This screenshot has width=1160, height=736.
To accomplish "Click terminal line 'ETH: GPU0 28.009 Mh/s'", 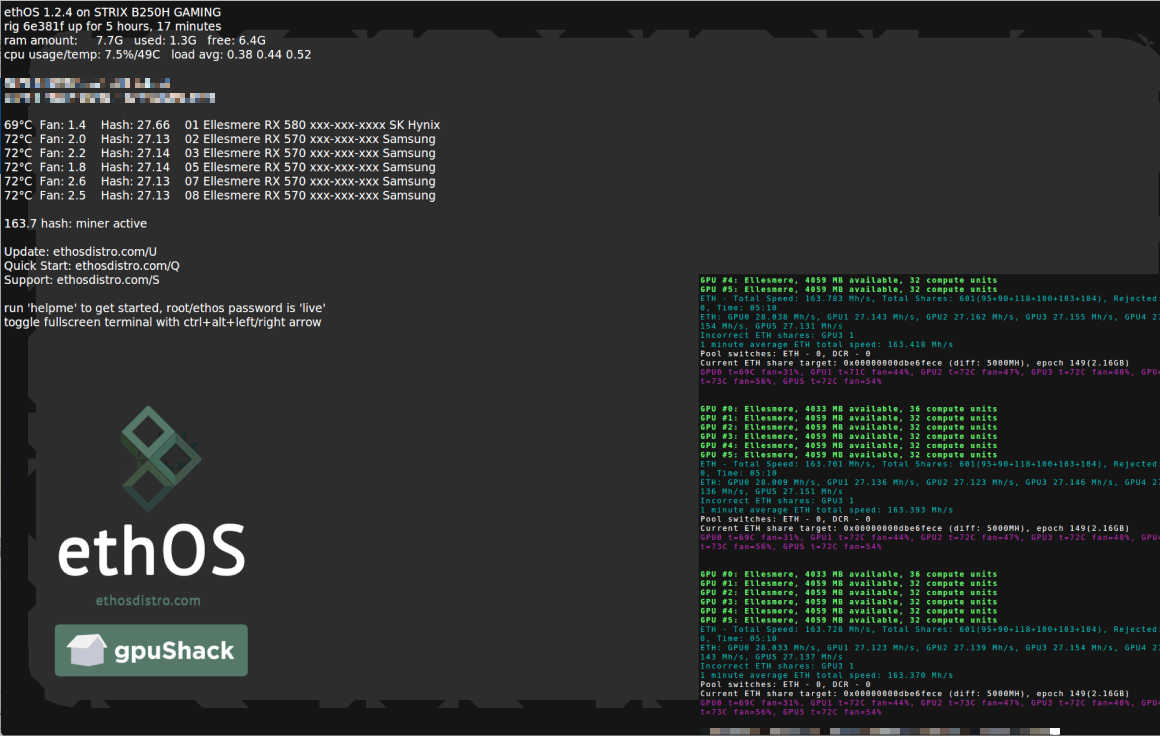I will [x=929, y=482].
